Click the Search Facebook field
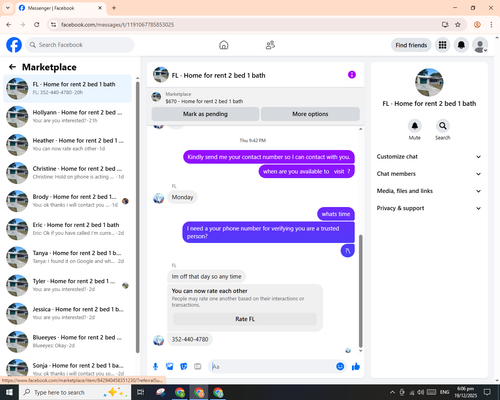The image size is (500, 400). pyautogui.click(x=80, y=45)
